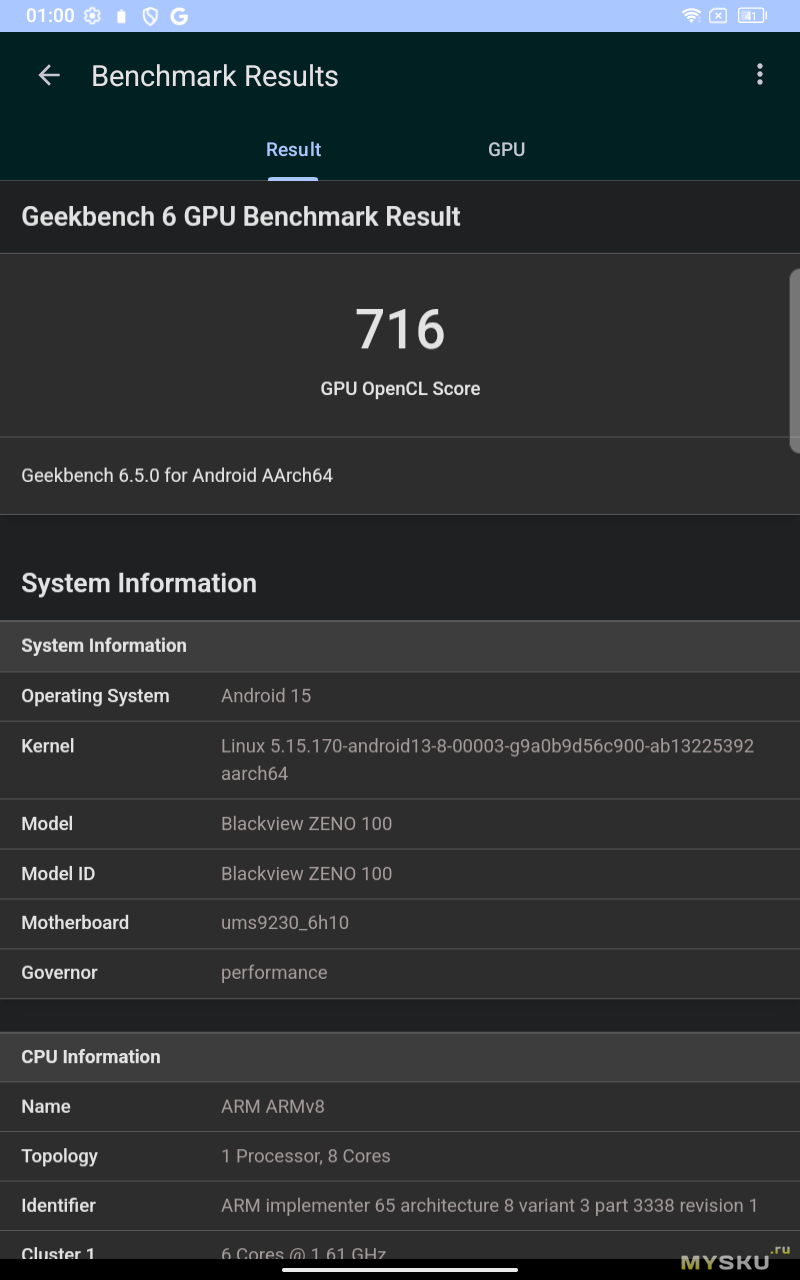Screen dimensions: 800x1280
Task: Tap the battery level indicator at top right
Action: [751, 16]
